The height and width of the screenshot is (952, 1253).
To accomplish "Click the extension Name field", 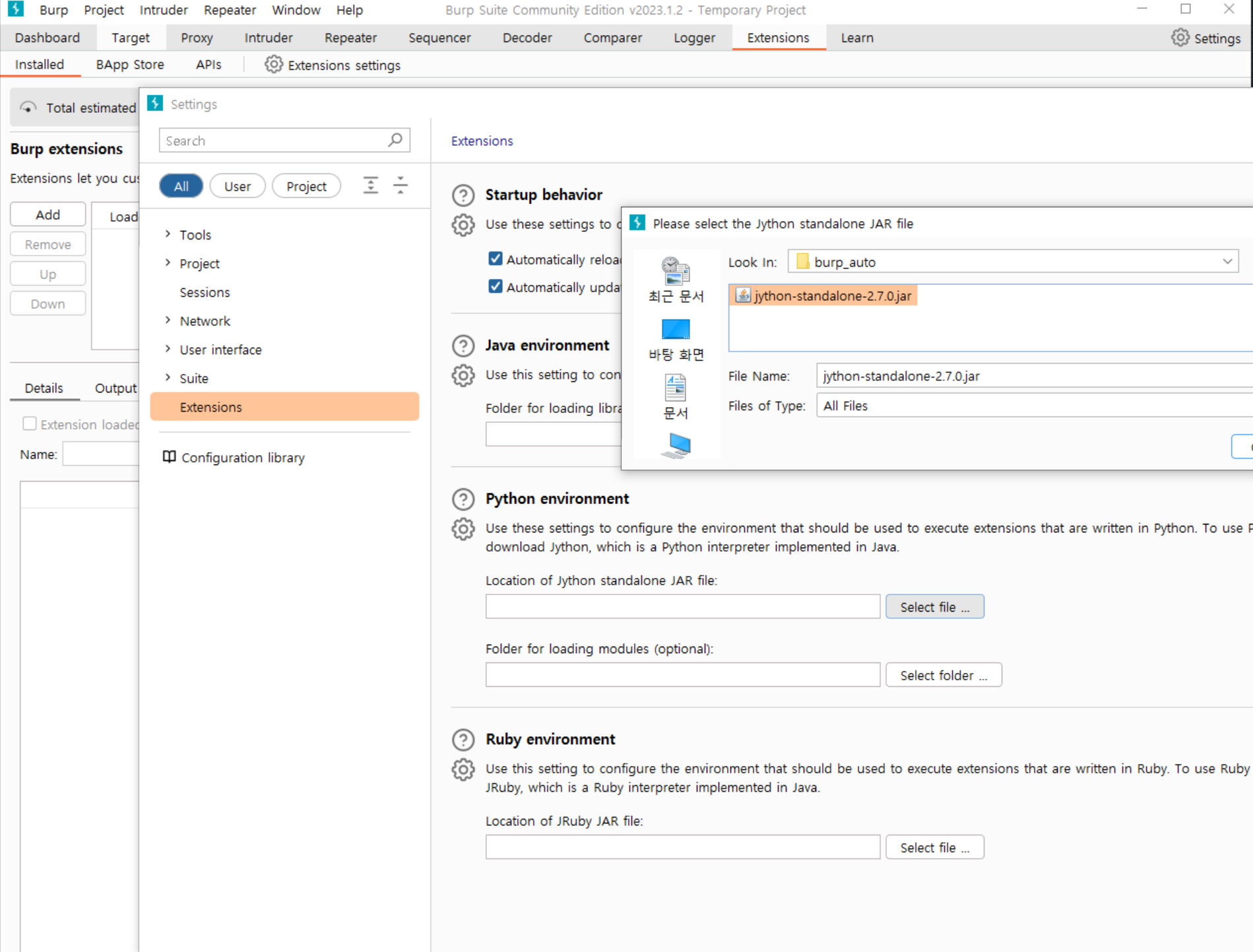I will click(x=100, y=454).
